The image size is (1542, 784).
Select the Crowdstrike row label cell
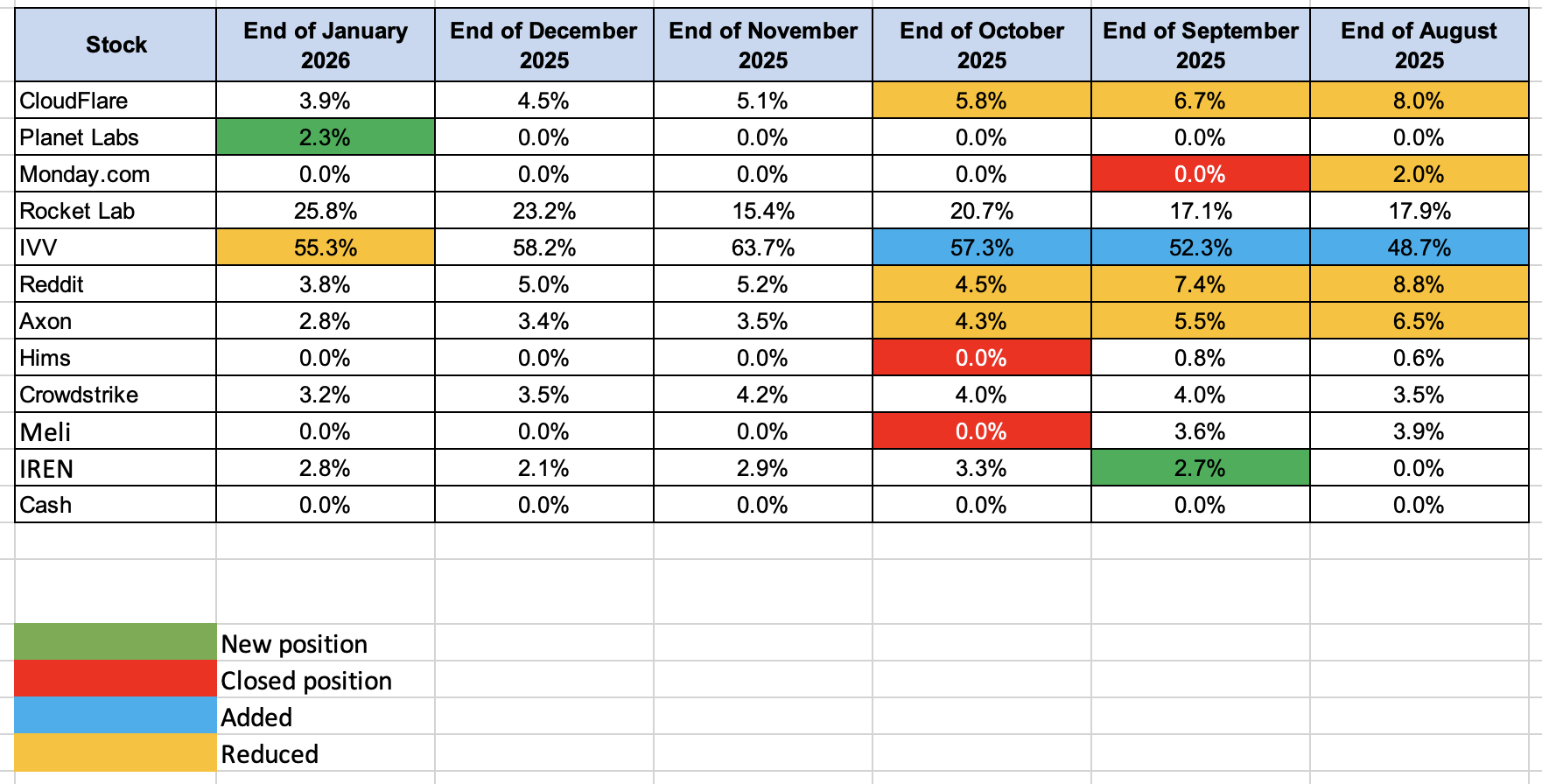(x=80, y=395)
